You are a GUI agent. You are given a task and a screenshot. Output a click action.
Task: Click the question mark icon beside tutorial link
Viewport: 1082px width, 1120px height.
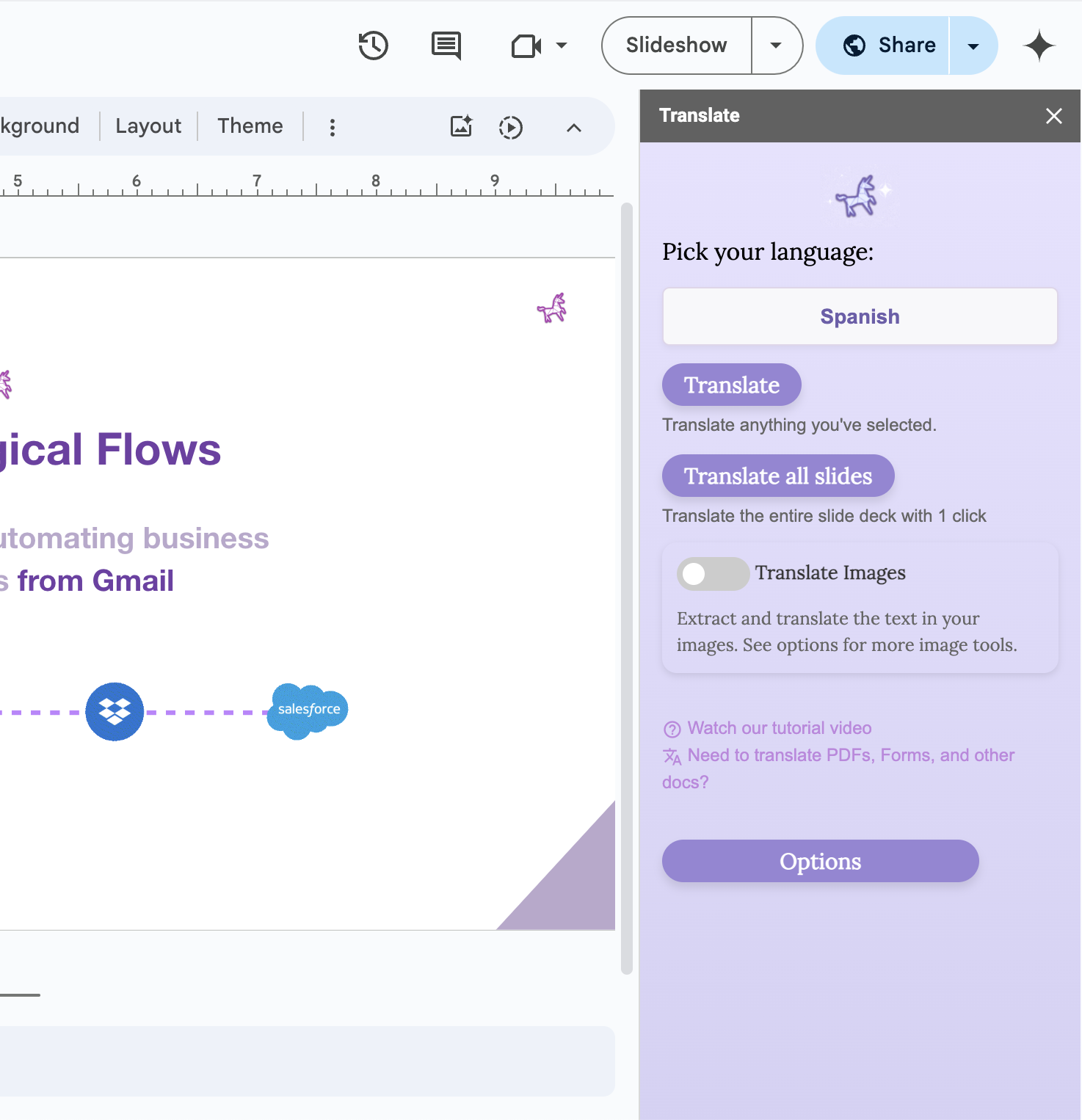[x=672, y=729]
